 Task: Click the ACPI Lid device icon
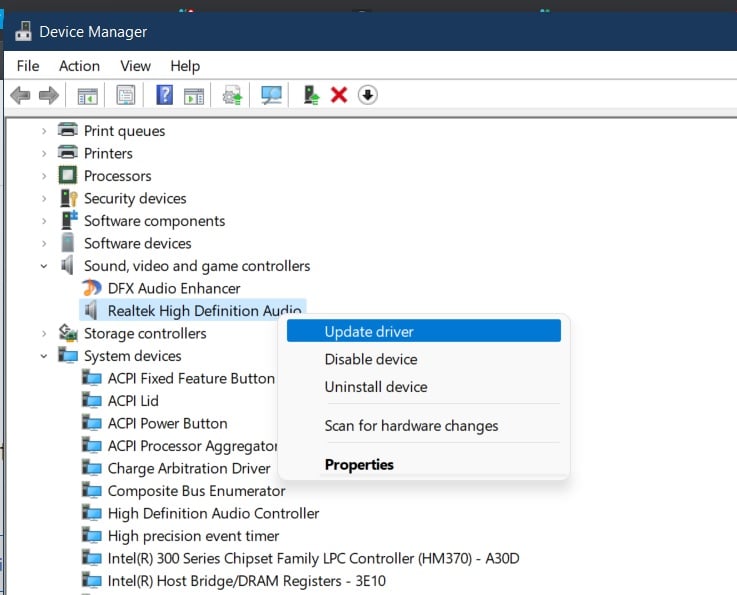(x=92, y=400)
